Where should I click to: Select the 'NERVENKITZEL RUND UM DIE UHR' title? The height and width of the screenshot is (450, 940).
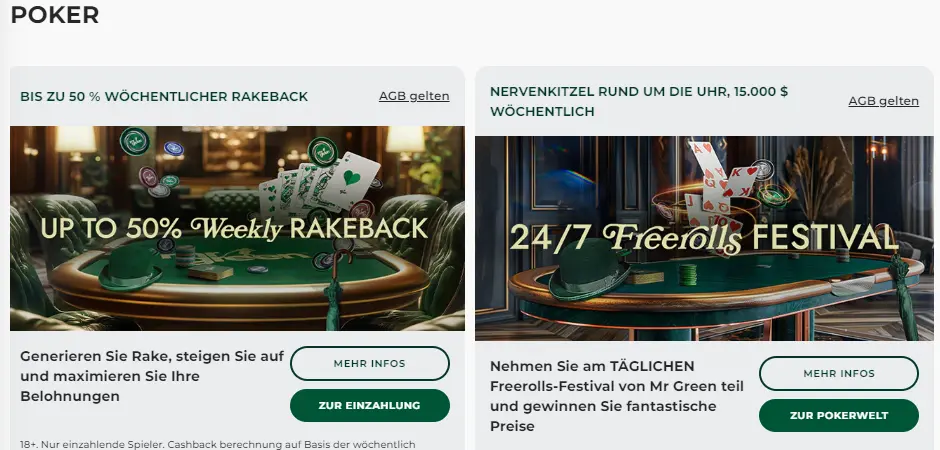[639, 101]
